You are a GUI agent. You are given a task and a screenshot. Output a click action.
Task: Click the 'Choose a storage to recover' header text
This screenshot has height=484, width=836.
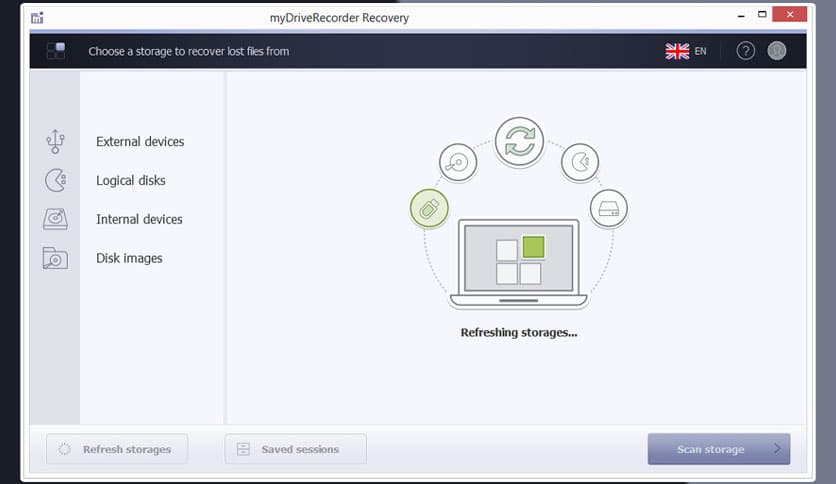[189, 51]
